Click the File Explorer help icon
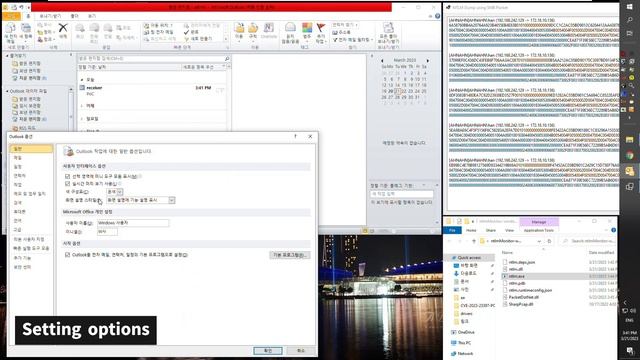 pyautogui.click(x=613, y=230)
